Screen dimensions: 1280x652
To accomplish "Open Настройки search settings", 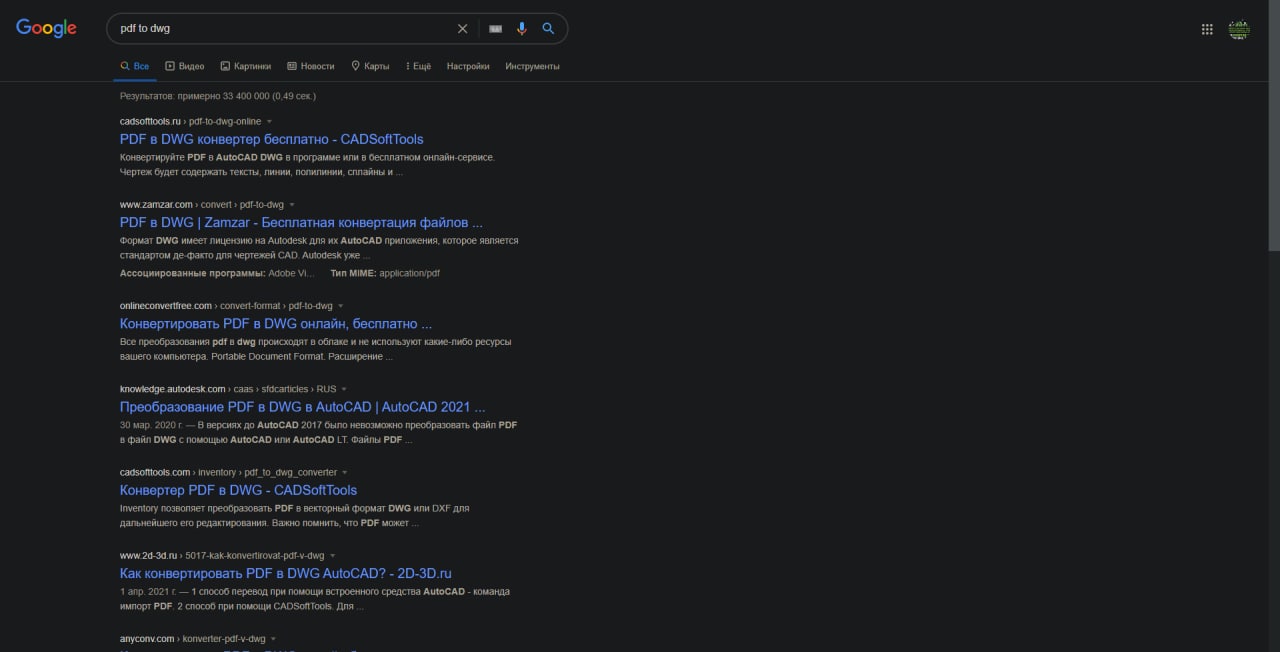I will coord(468,66).
